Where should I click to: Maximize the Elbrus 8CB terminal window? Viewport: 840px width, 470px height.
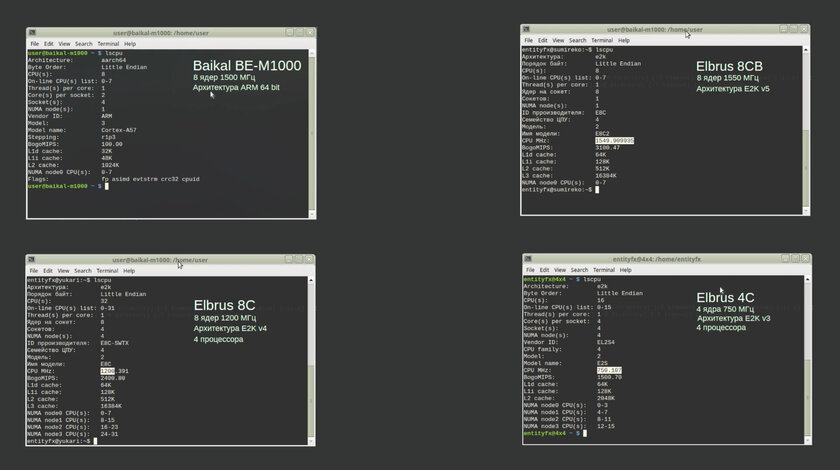pyautogui.click(x=793, y=29)
